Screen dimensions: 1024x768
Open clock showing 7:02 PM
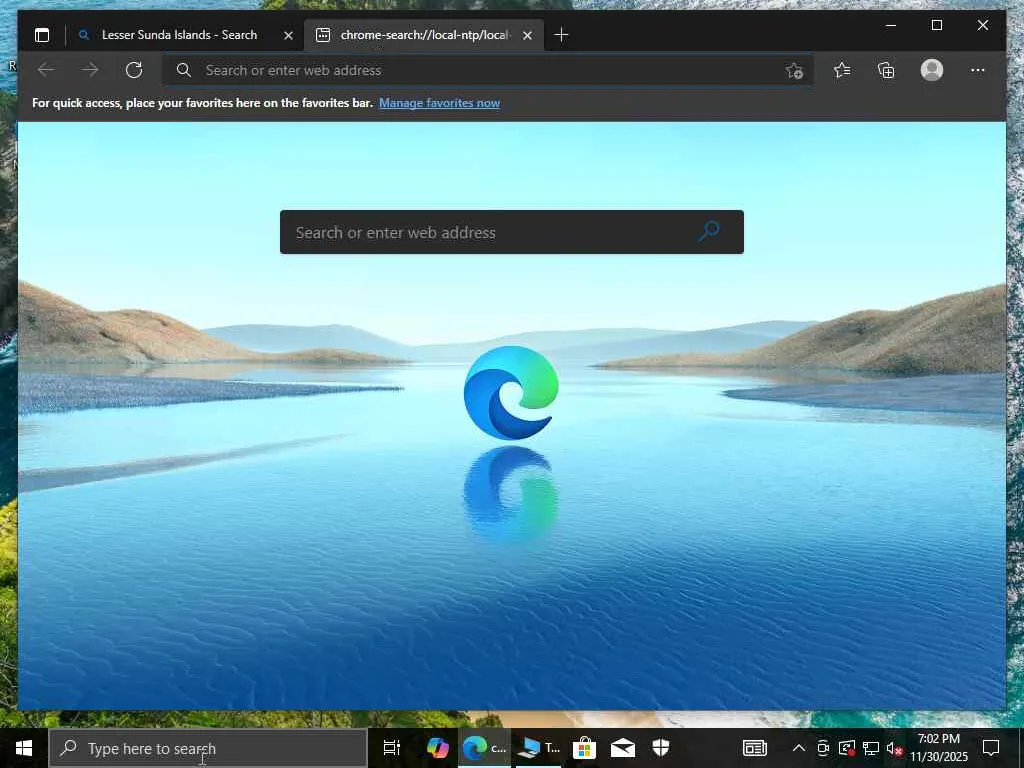pyautogui.click(x=938, y=748)
